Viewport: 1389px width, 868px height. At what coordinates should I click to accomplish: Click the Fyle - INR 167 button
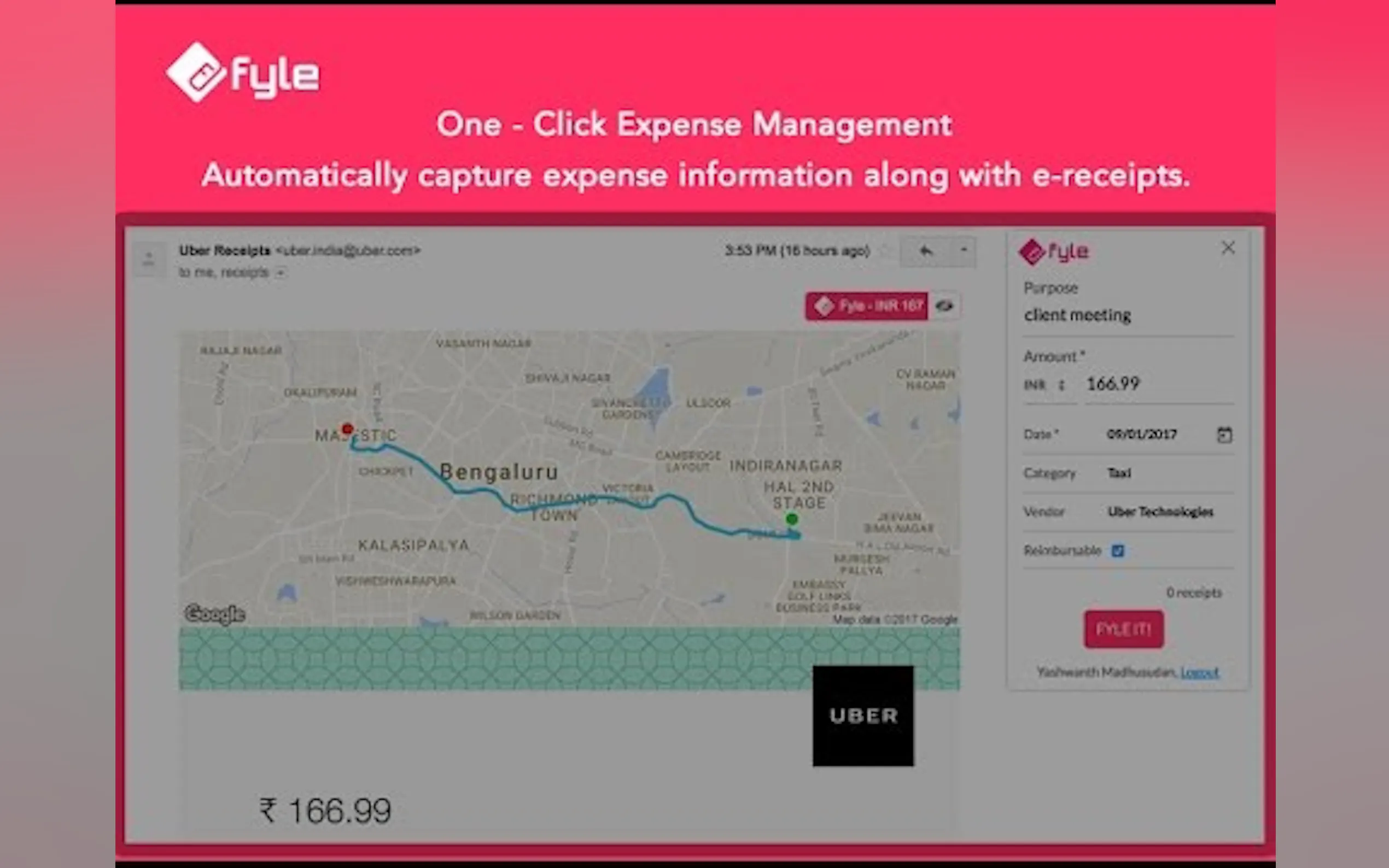(867, 306)
